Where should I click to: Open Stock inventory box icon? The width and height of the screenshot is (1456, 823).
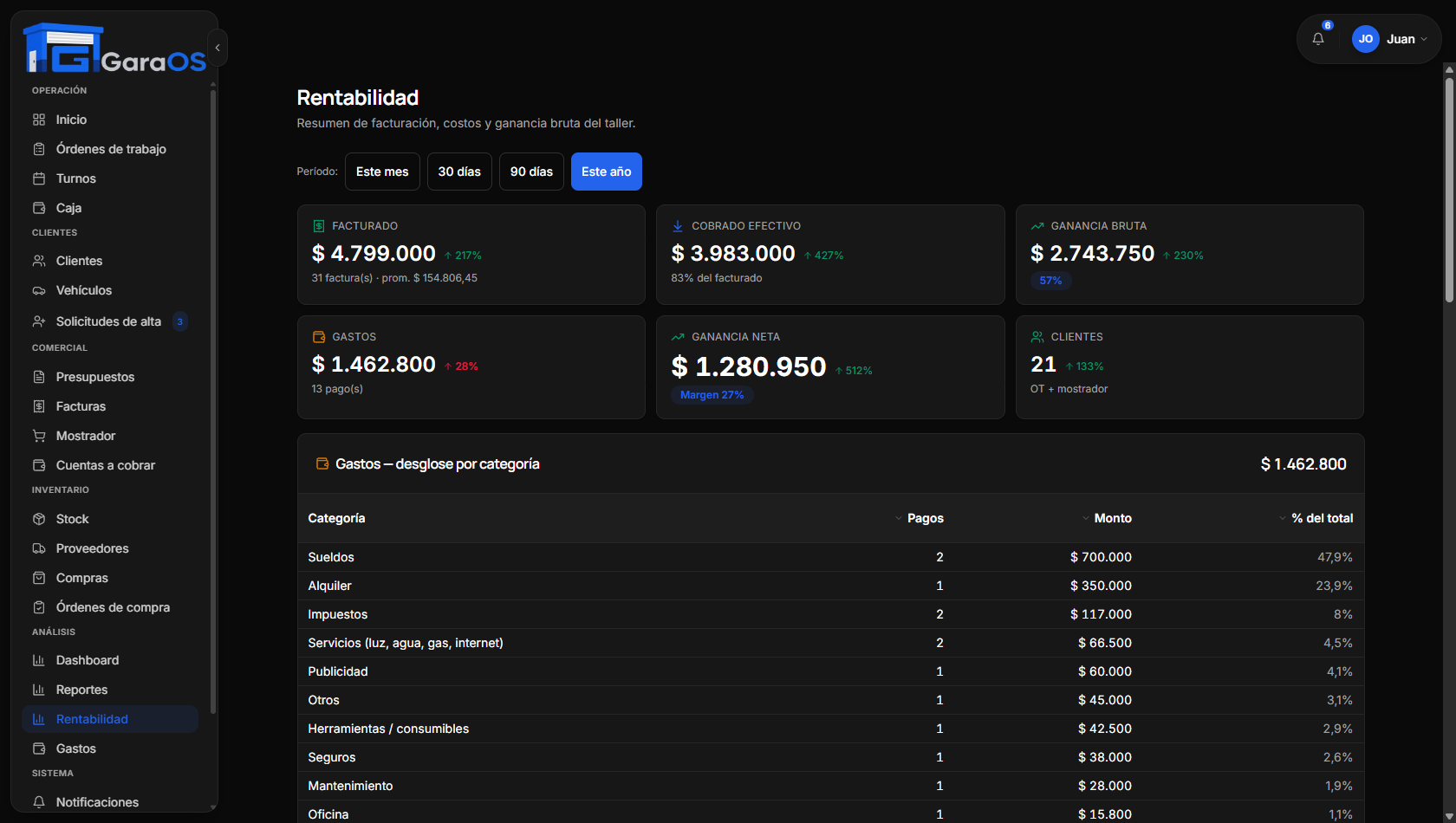[39, 519]
